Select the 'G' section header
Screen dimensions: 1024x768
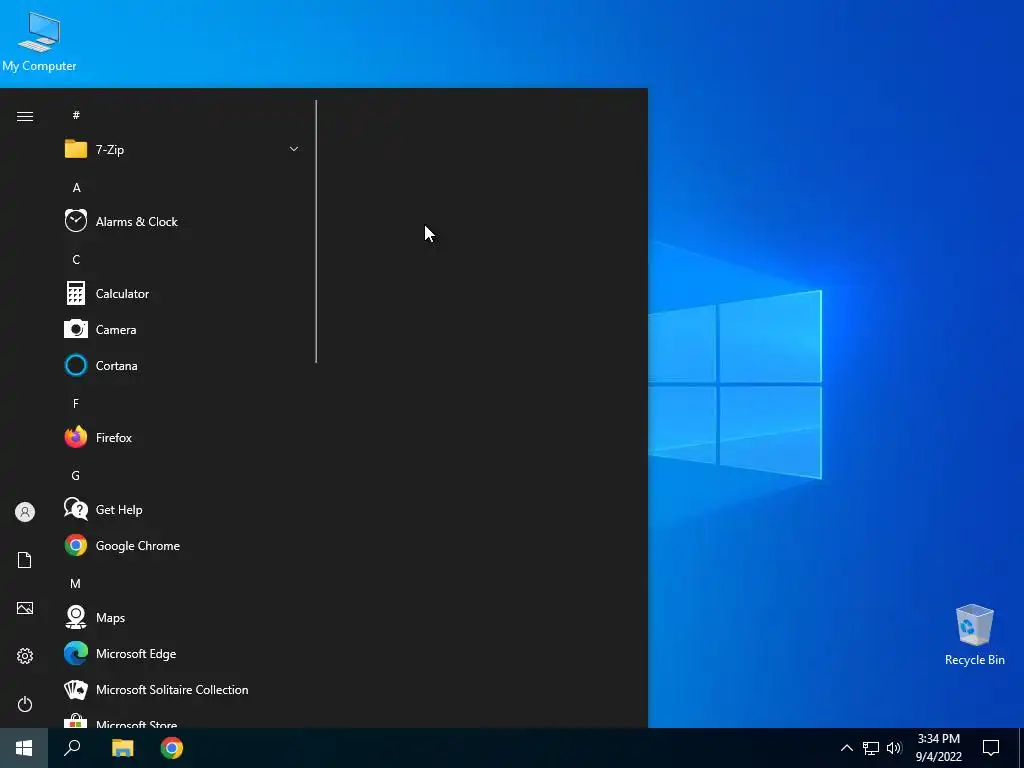click(x=76, y=475)
